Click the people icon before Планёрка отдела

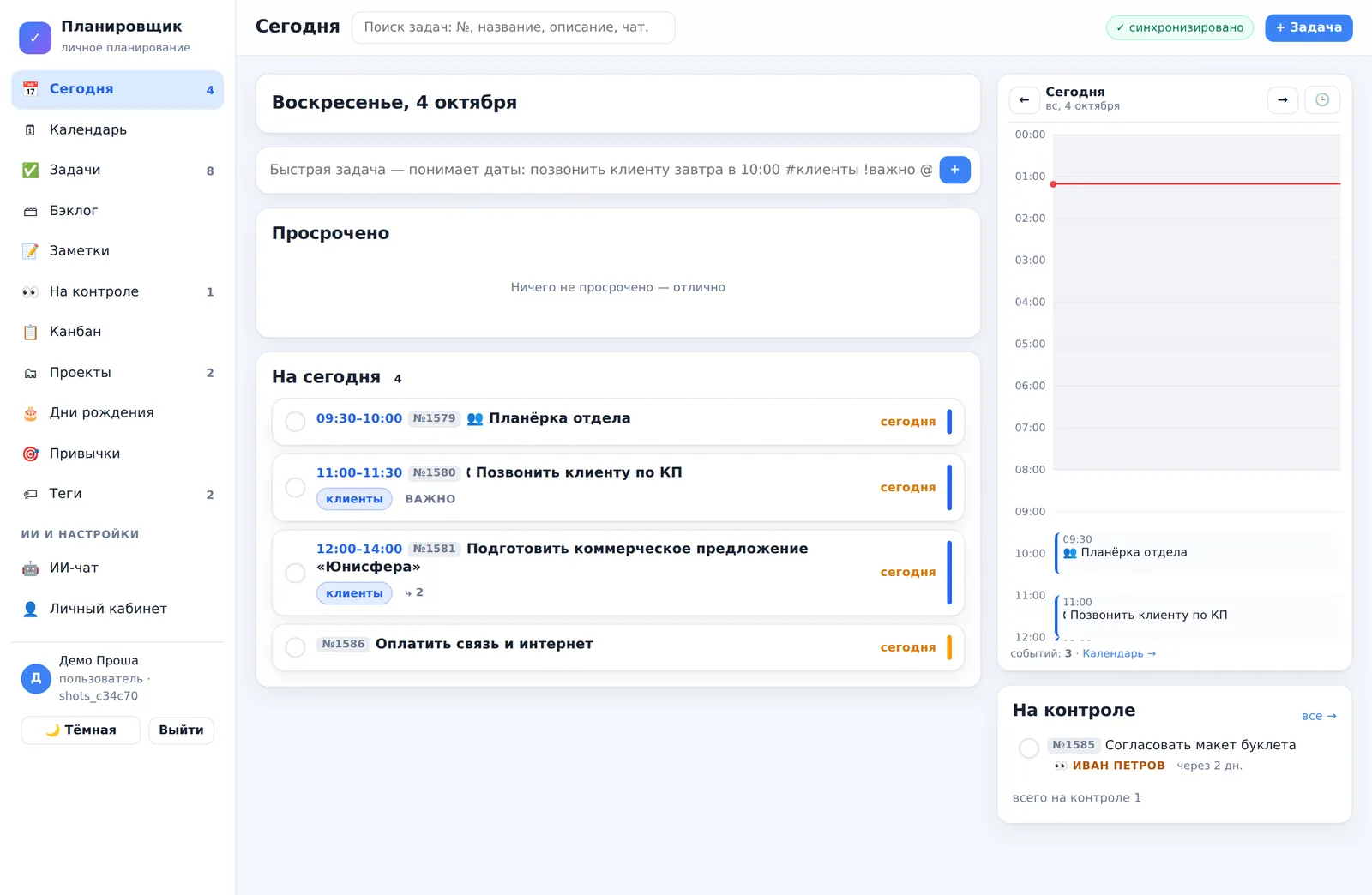pyautogui.click(x=475, y=419)
